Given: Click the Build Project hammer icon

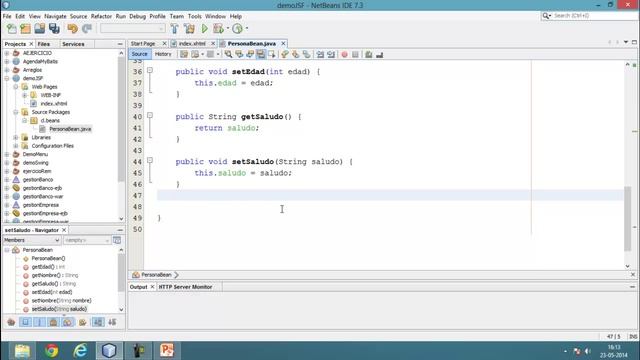Looking at the screenshot, I should pyautogui.click(x=174, y=29).
